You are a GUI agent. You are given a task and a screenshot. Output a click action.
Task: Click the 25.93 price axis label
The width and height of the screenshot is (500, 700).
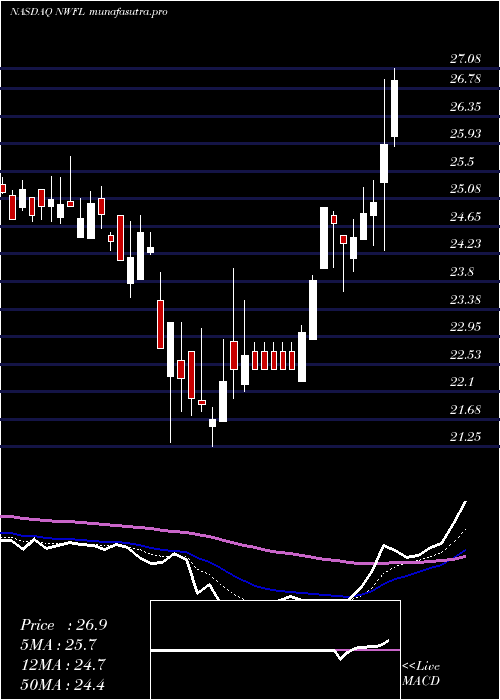click(465, 134)
